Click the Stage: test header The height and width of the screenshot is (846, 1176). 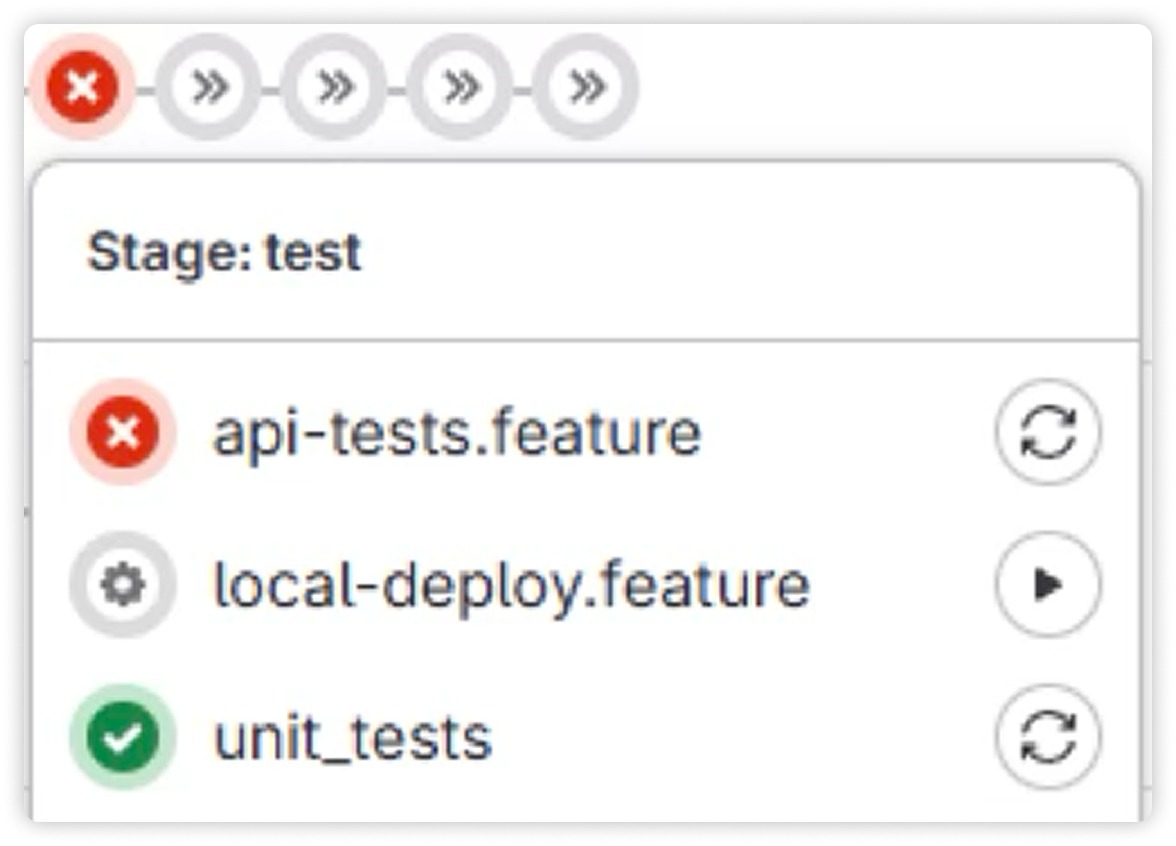(x=224, y=252)
